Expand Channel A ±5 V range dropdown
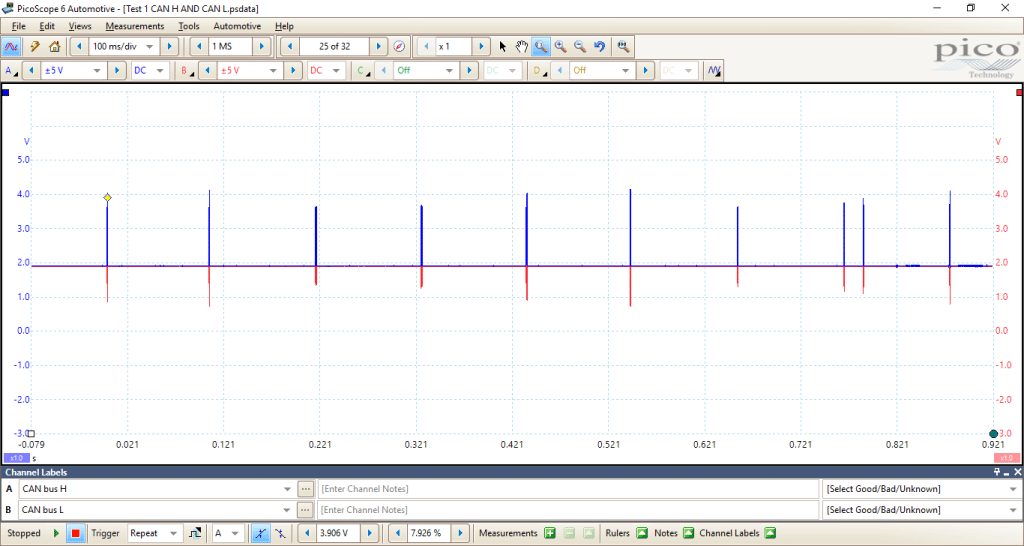The width and height of the screenshot is (1024, 546). pos(97,71)
